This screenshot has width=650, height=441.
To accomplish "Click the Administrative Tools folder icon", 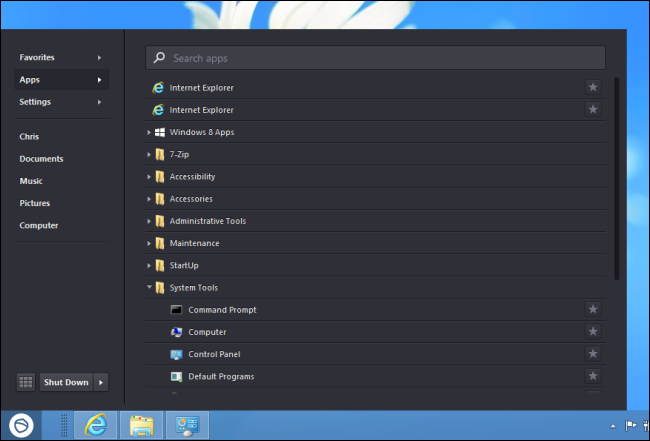I will click(160, 221).
